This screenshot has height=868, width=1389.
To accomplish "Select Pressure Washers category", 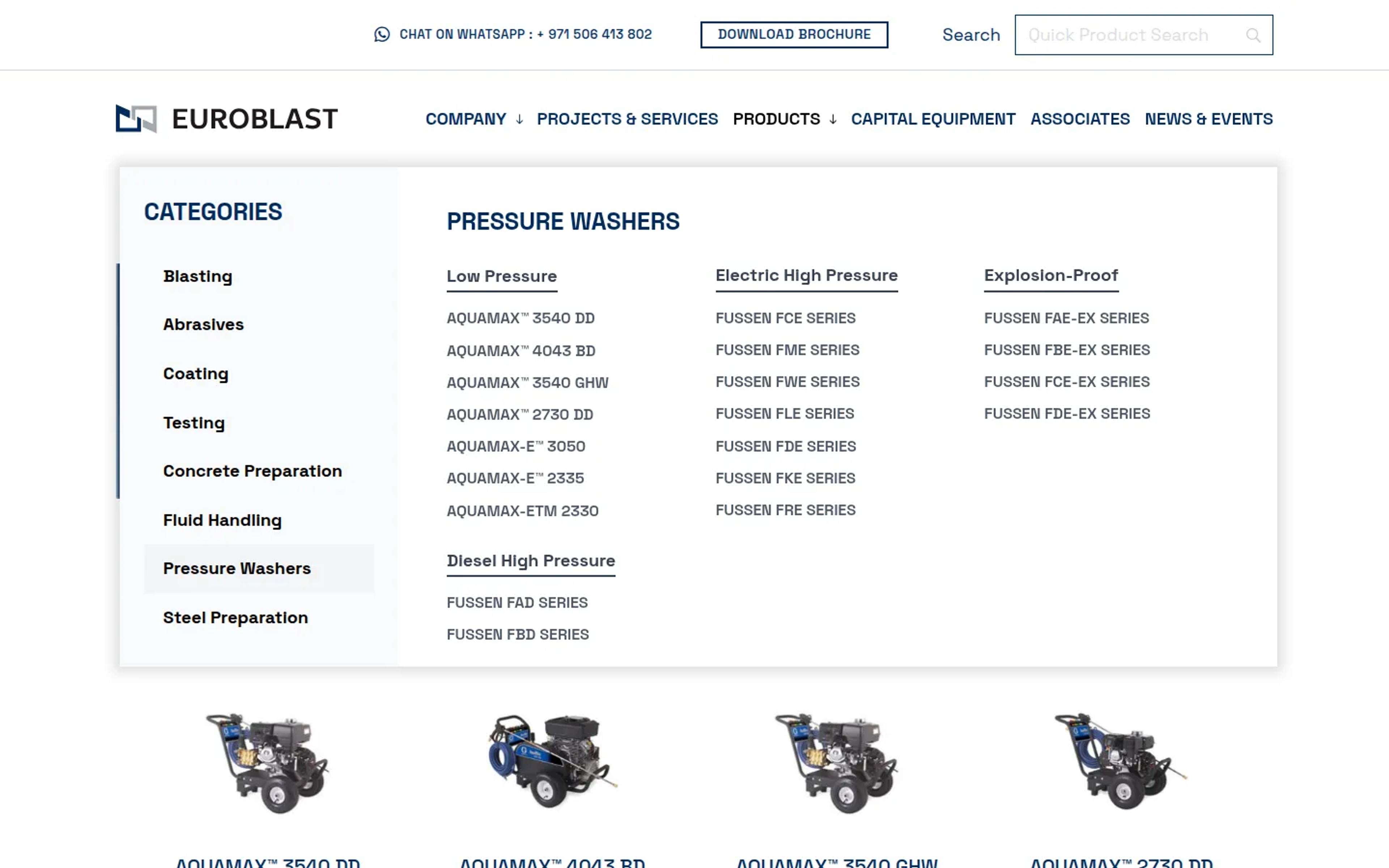I will click(259, 568).
